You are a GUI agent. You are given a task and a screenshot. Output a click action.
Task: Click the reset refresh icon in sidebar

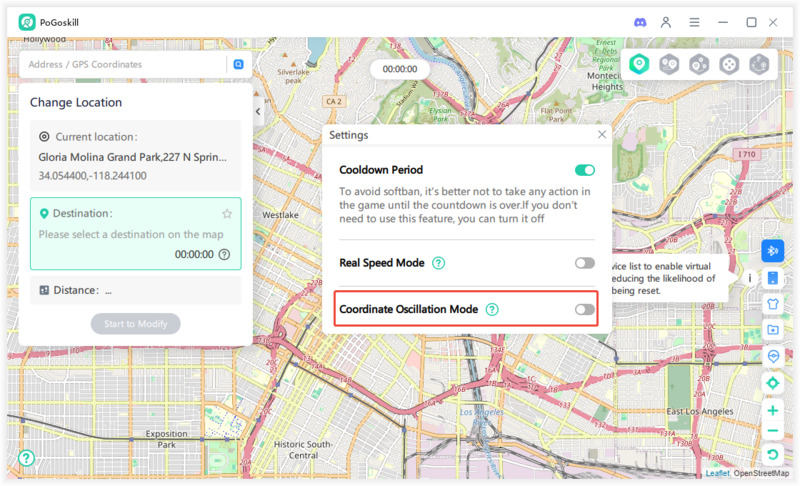(x=772, y=454)
